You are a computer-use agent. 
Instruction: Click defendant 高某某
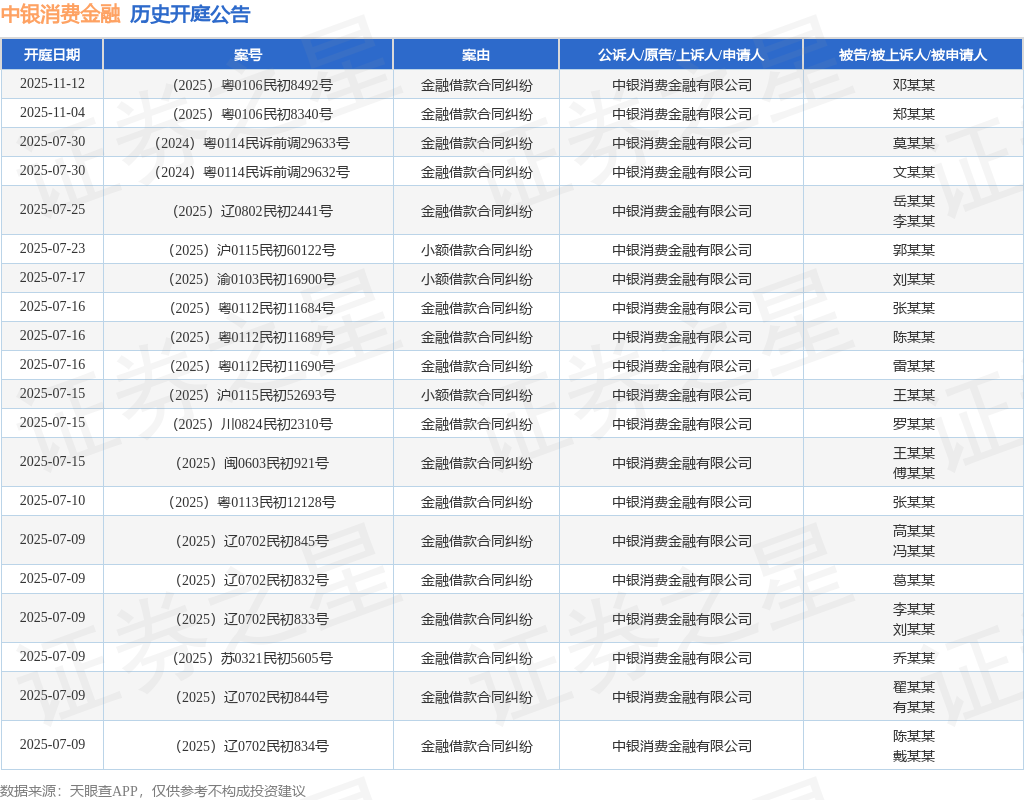[914, 532]
